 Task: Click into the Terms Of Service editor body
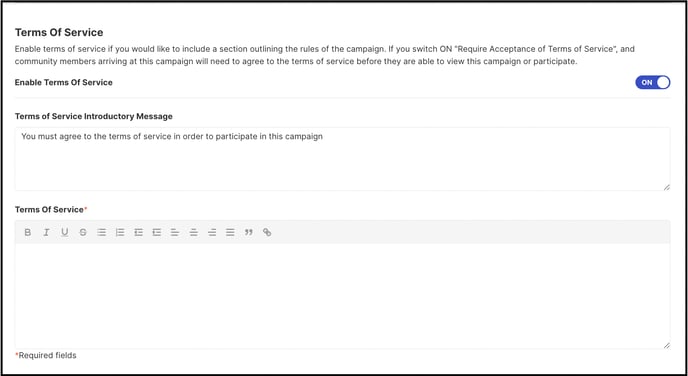[x=342, y=296]
